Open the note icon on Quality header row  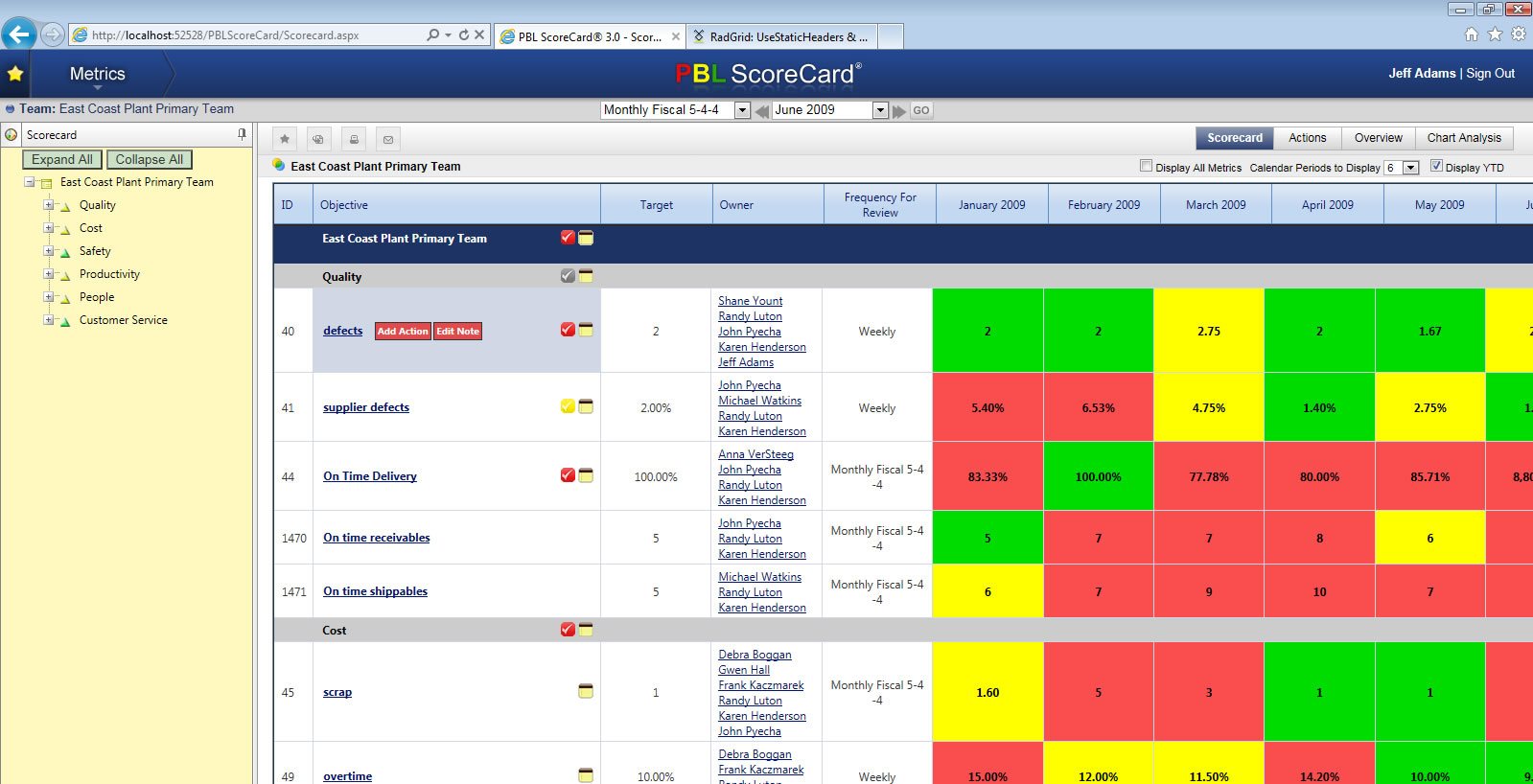pos(586,276)
